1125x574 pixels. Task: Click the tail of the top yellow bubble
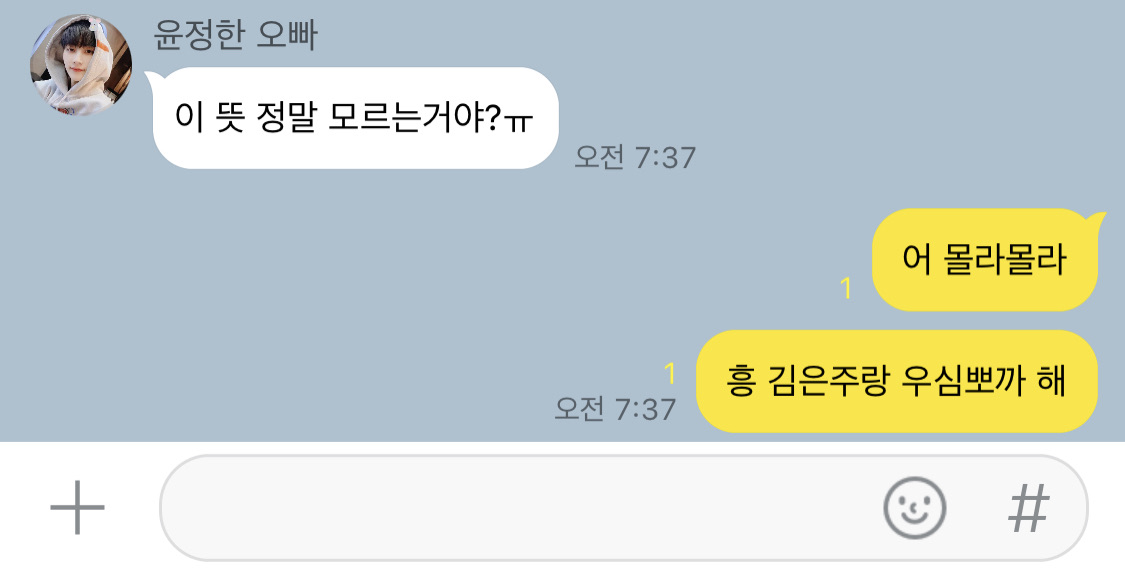[x=1096, y=218]
